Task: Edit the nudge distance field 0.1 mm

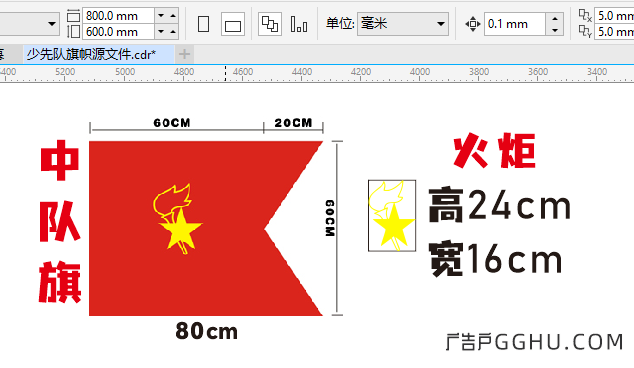Action: [x=515, y=24]
